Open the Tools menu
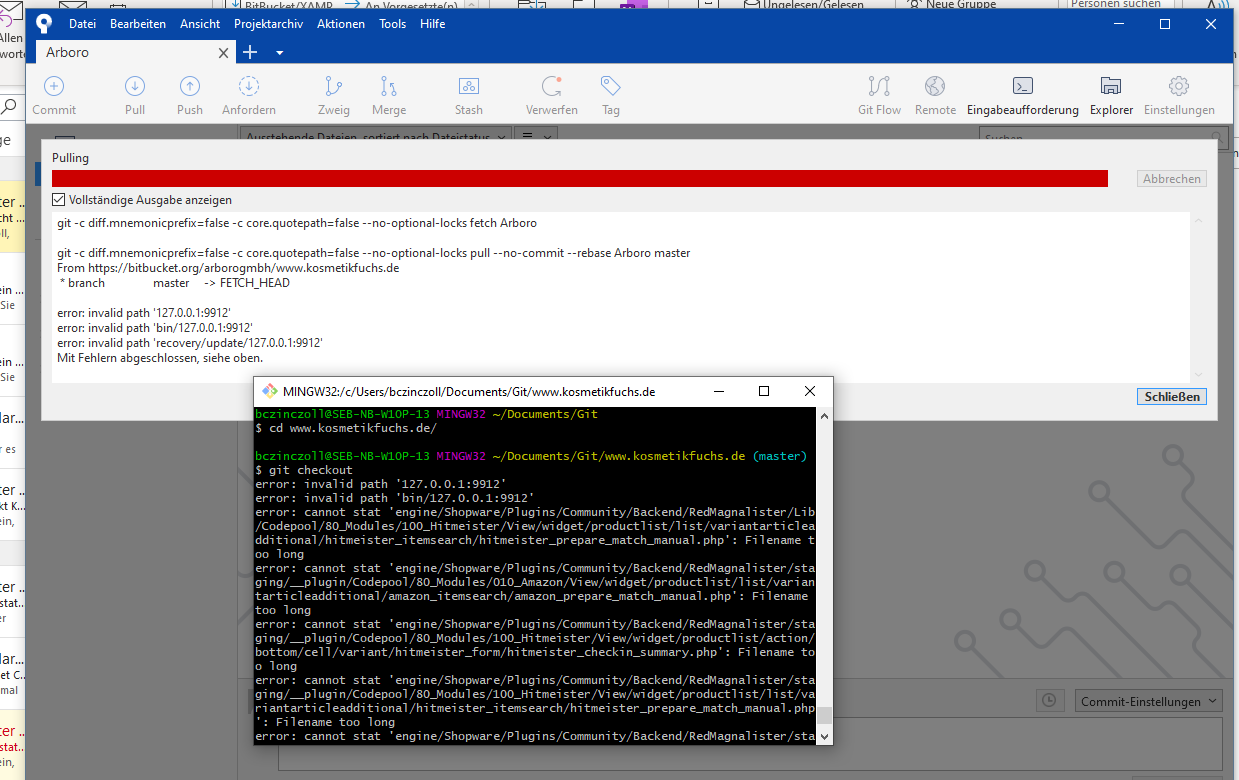Image resolution: width=1239 pixels, height=780 pixels. 393,24
